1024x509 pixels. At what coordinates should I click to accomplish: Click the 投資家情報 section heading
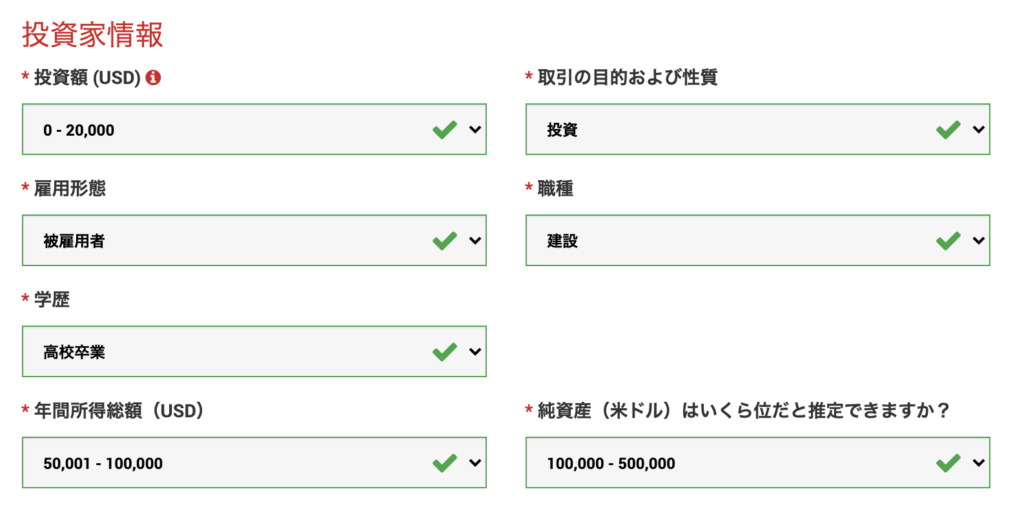point(92,34)
